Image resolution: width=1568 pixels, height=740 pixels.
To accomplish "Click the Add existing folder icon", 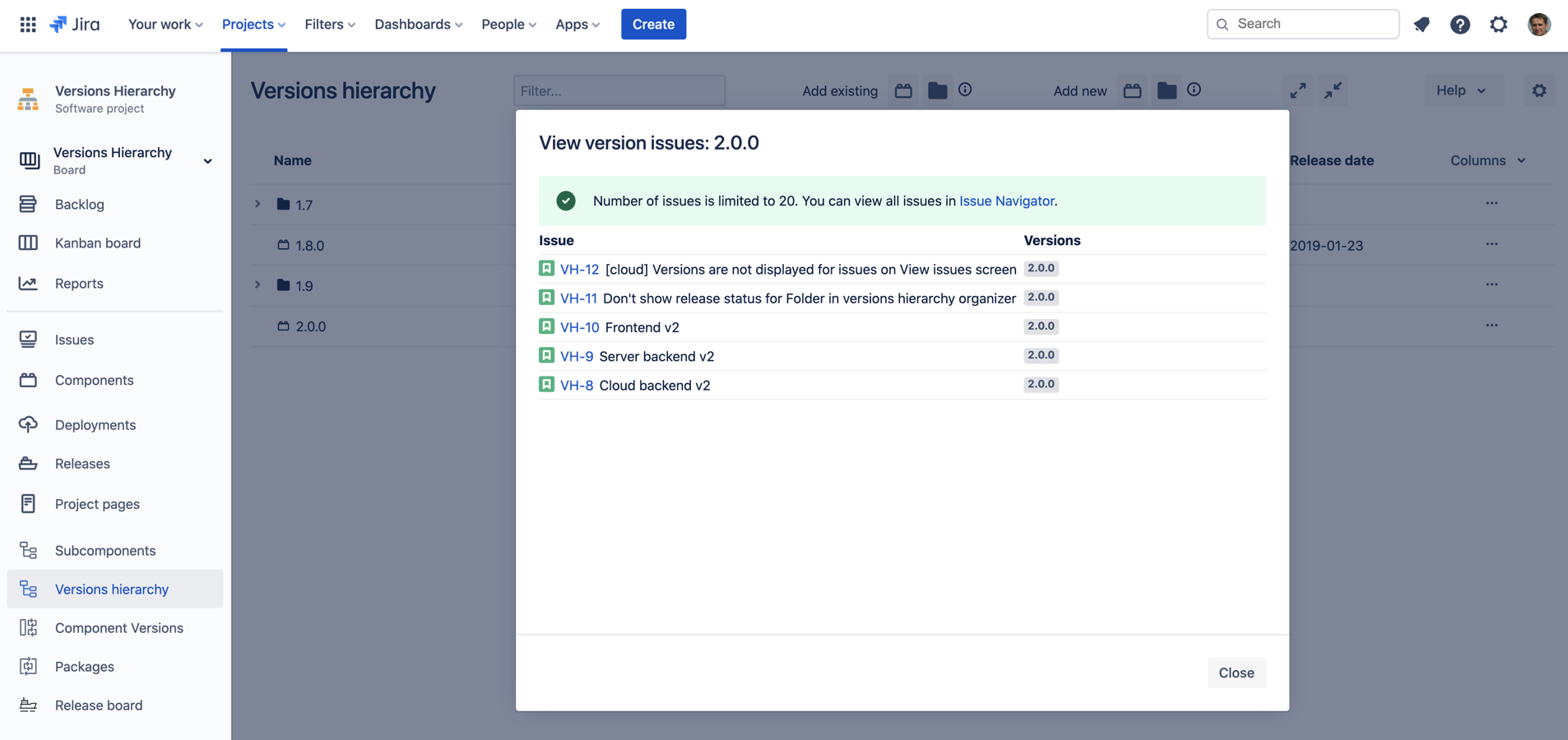I will (937, 90).
